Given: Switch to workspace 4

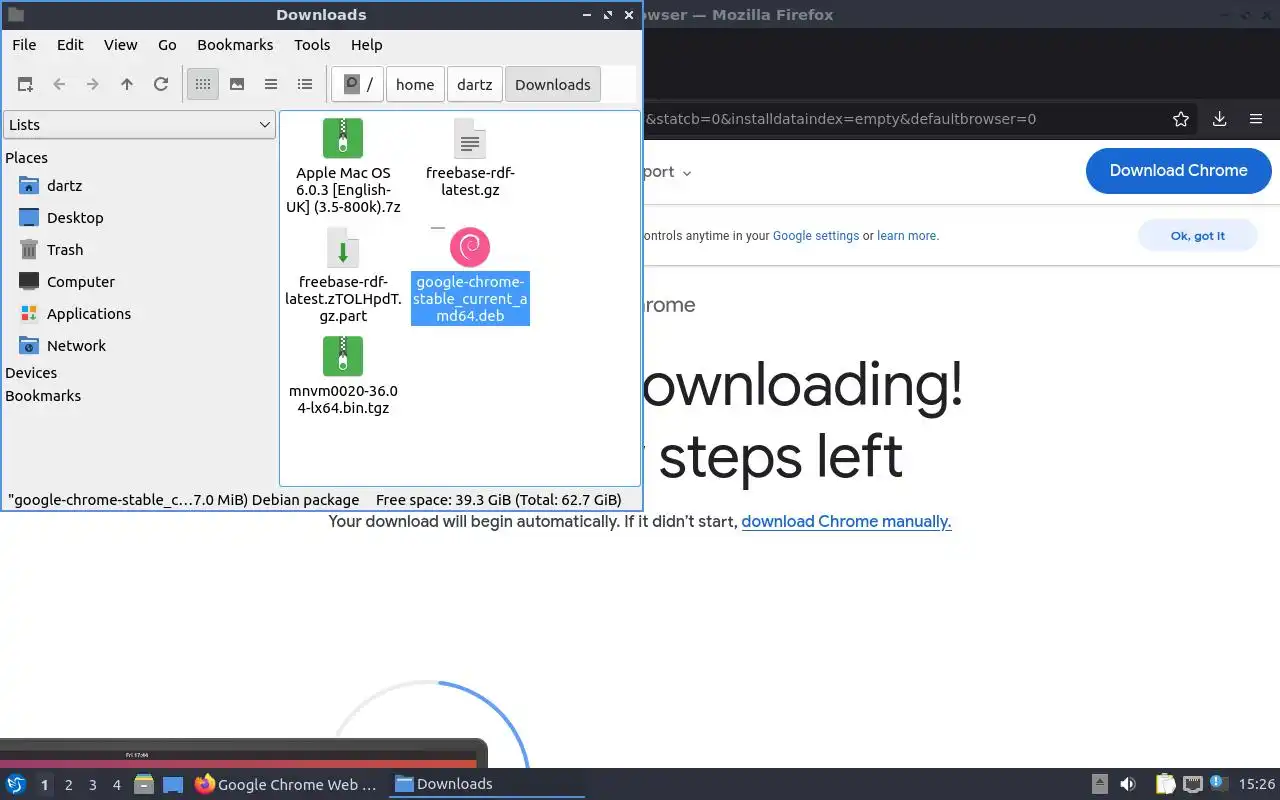Looking at the screenshot, I should tap(116, 785).
